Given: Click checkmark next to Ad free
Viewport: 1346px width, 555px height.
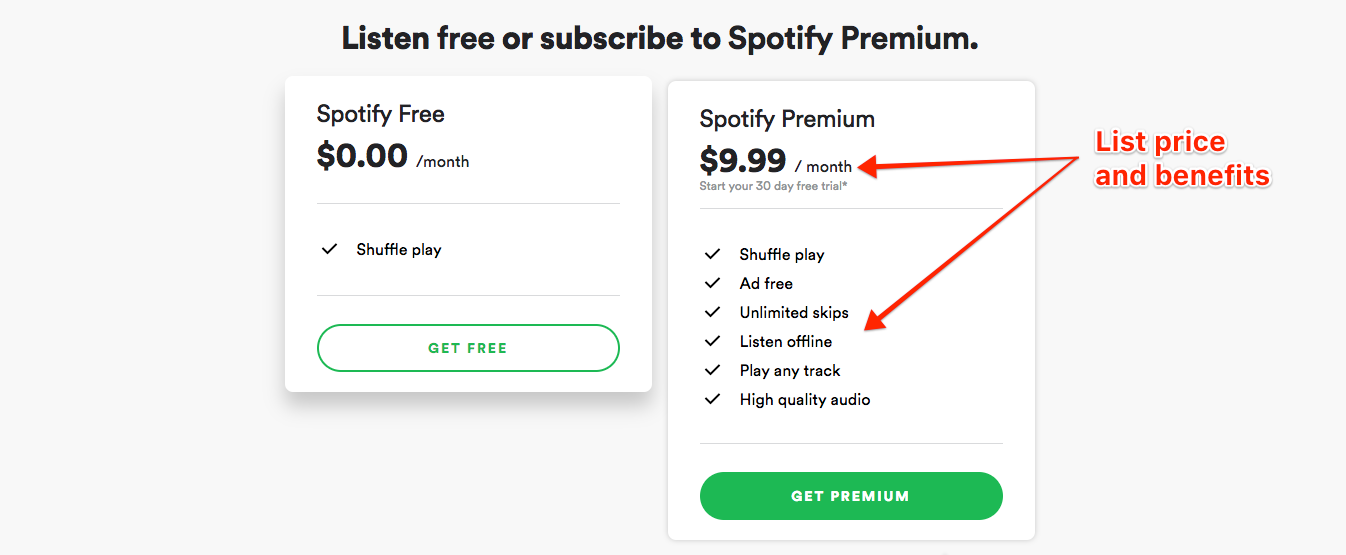Looking at the screenshot, I should pos(712,283).
